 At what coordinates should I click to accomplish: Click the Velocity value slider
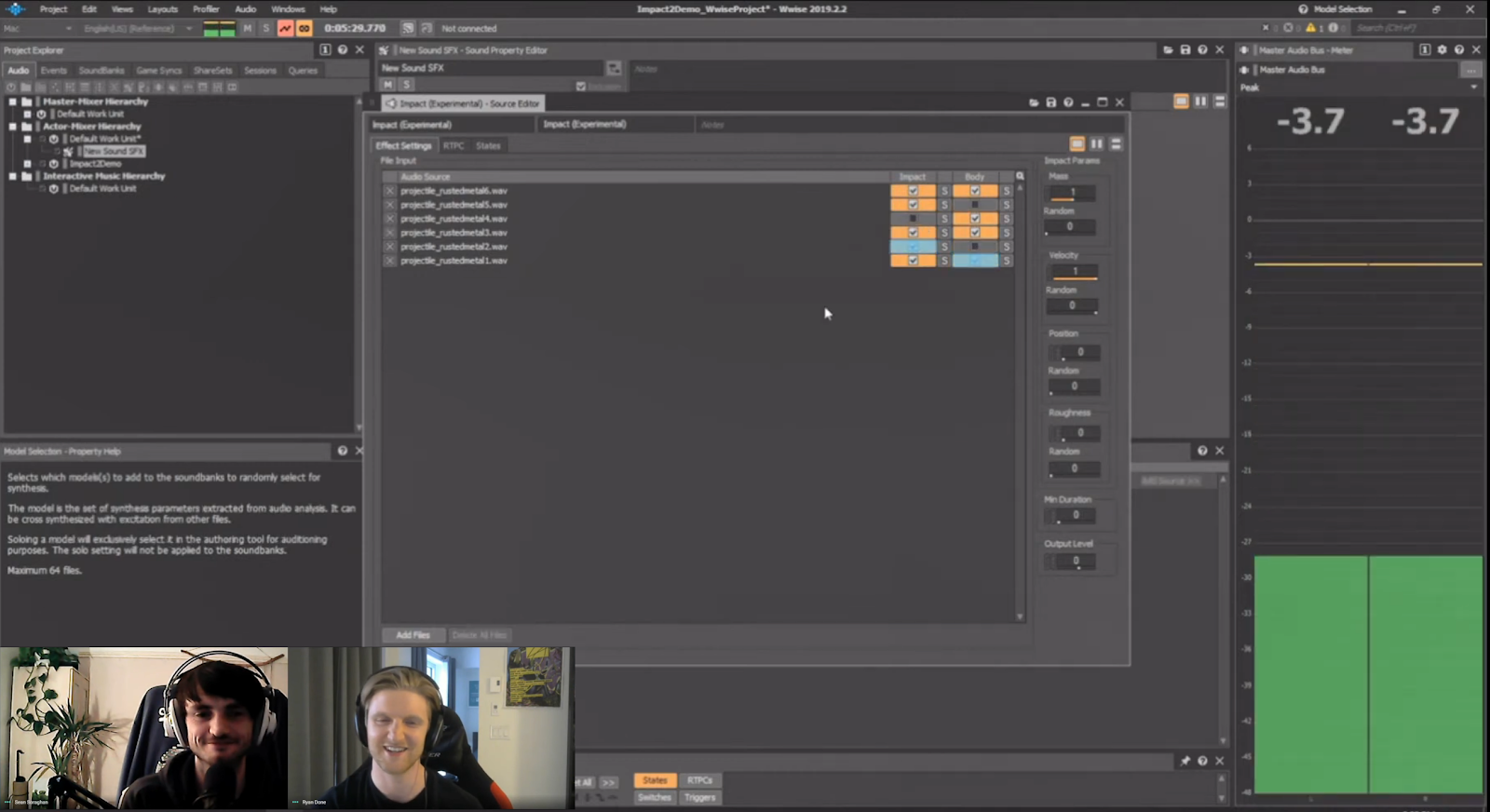(1074, 272)
